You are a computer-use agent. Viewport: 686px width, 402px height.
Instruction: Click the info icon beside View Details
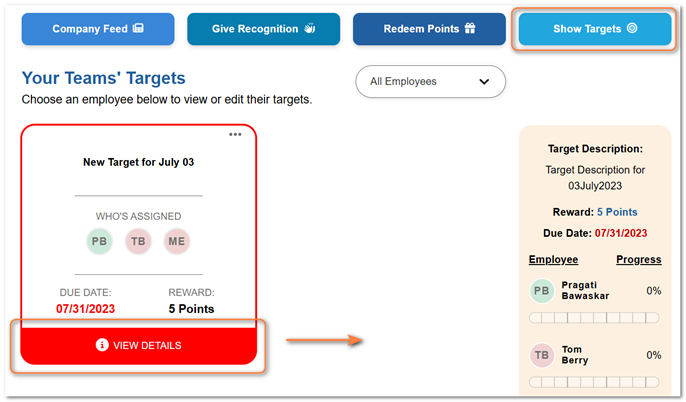(x=102, y=345)
